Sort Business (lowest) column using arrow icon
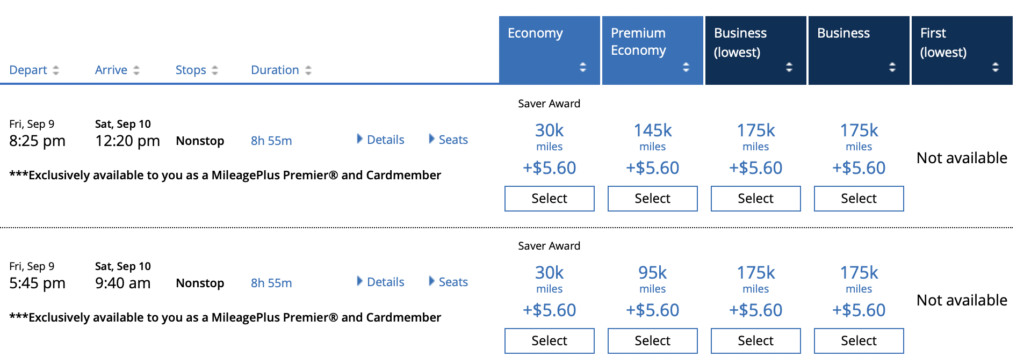The height and width of the screenshot is (364, 1024). [x=789, y=67]
